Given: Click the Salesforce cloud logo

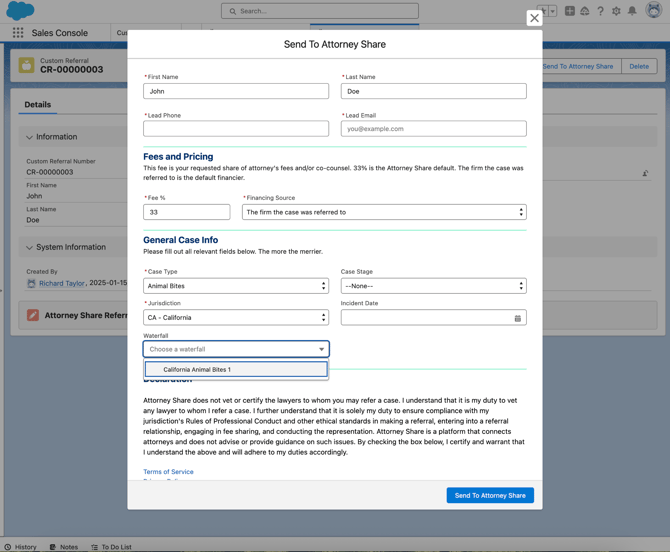Looking at the screenshot, I should (20, 11).
